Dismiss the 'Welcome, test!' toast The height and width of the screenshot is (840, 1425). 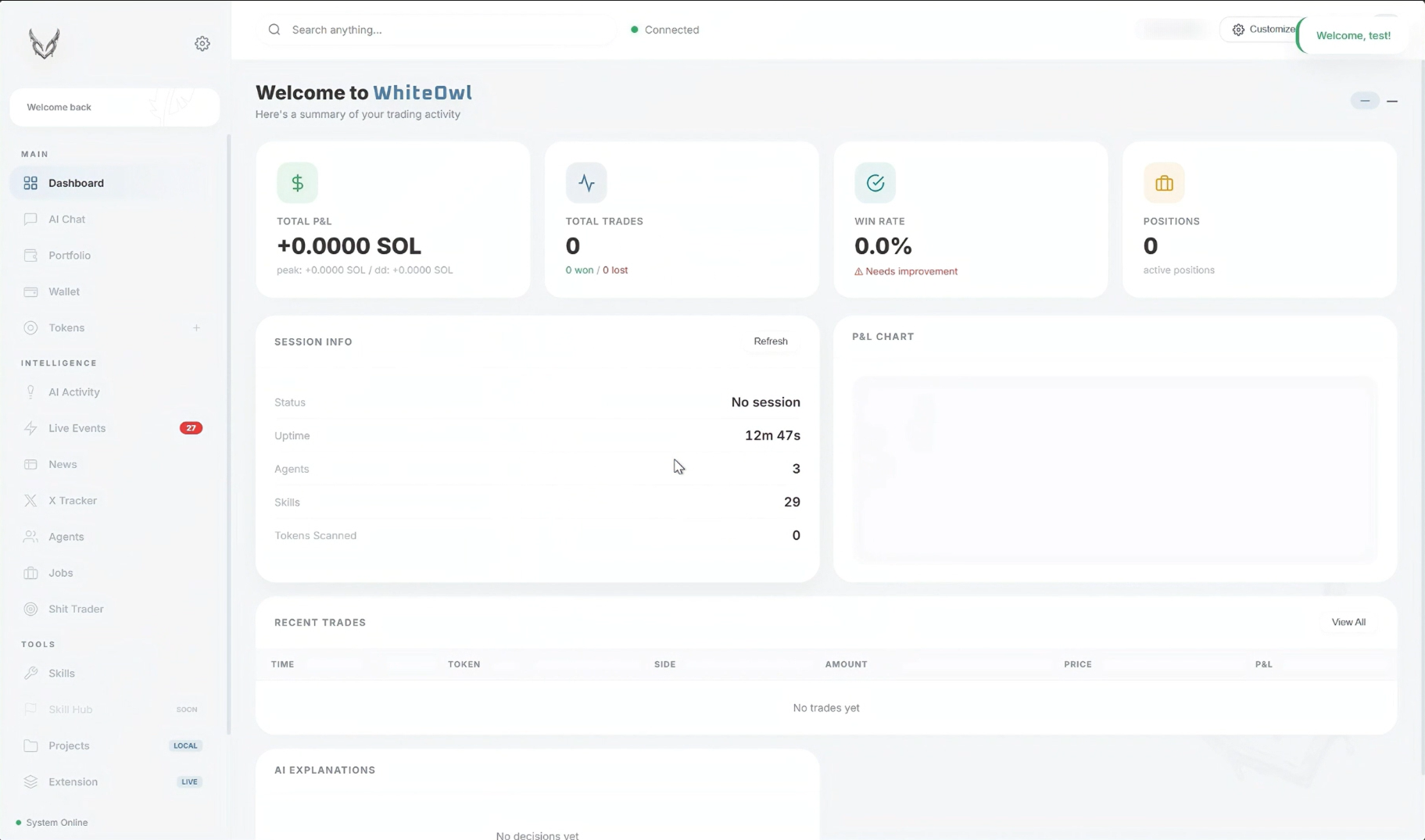point(1353,36)
